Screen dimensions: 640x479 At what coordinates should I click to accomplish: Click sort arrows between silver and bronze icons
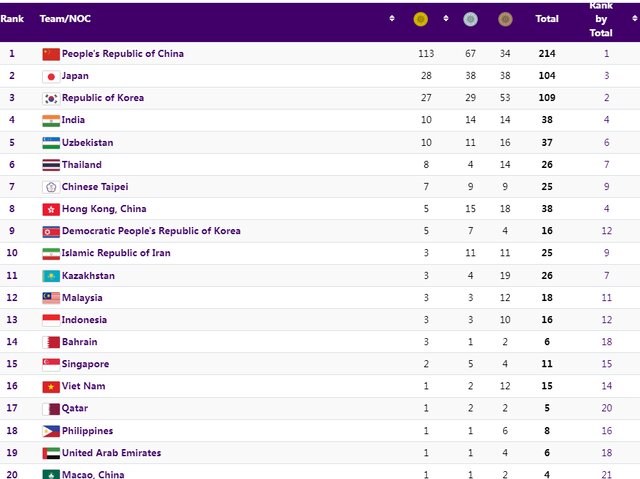(x=489, y=19)
